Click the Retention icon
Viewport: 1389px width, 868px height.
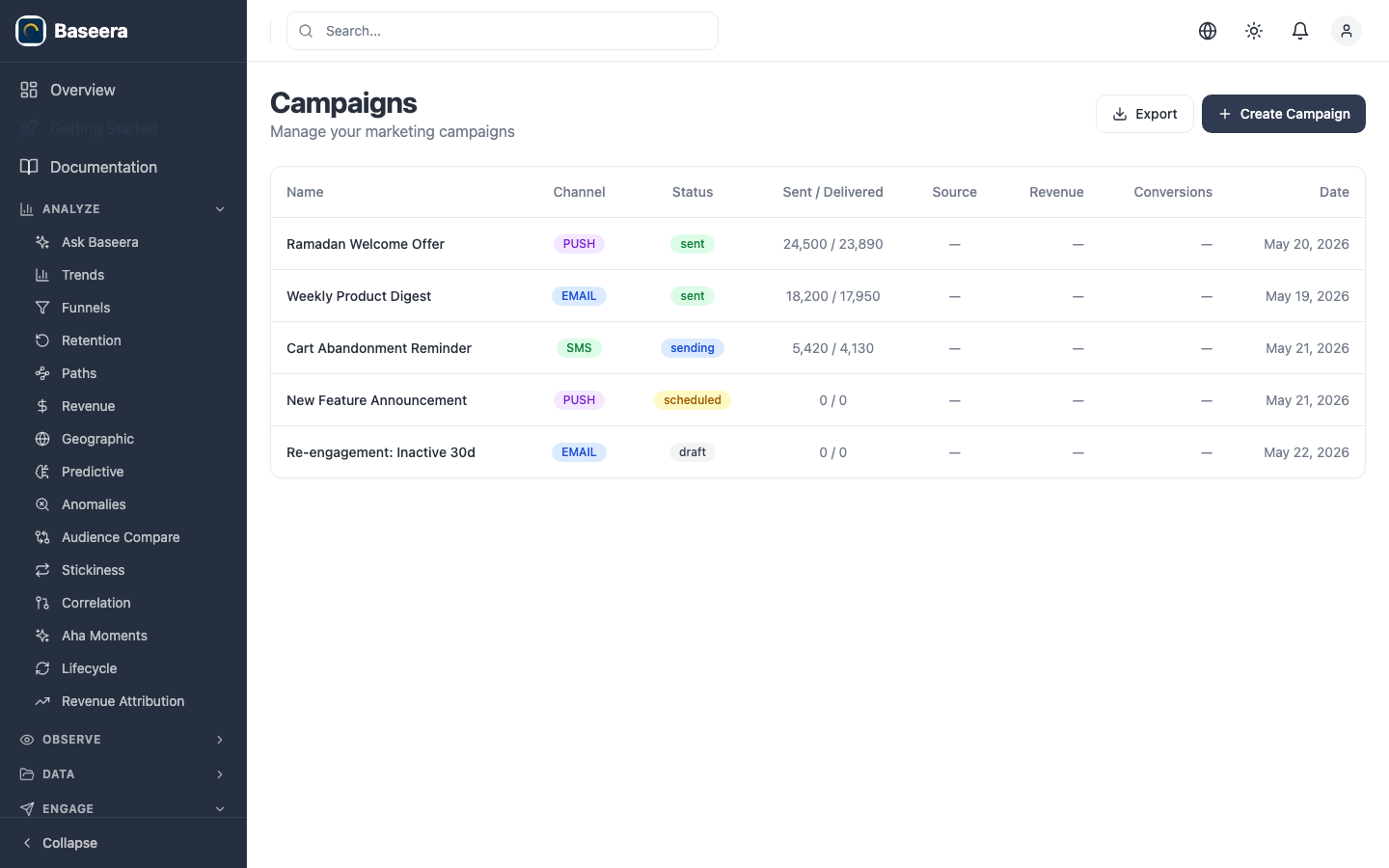(42, 340)
